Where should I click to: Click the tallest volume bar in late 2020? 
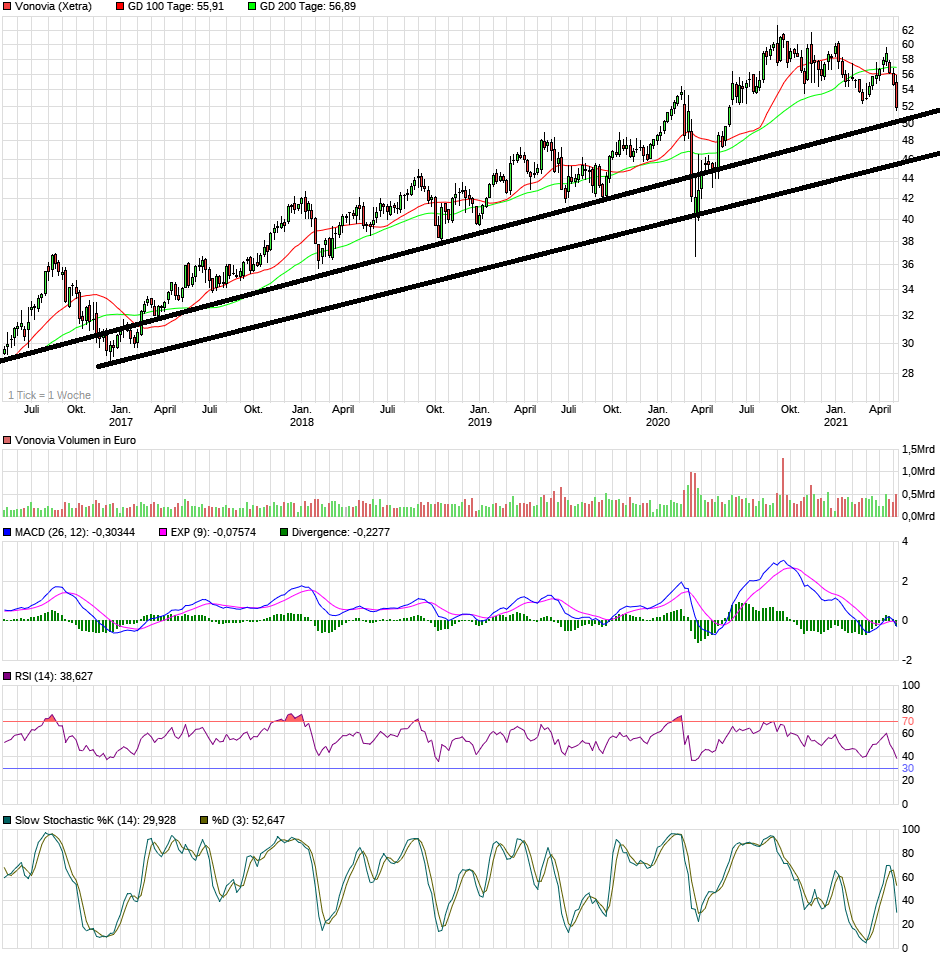tap(783, 488)
